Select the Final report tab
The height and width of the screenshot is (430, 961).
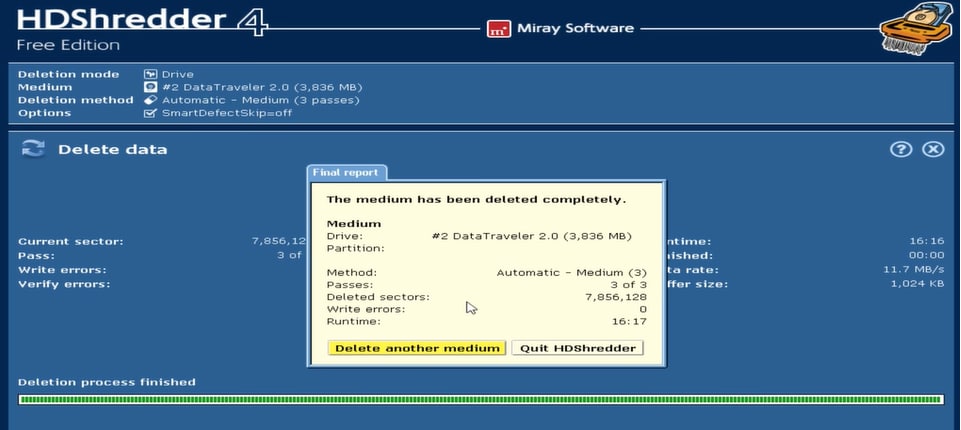pyautogui.click(x=346, y=172)
